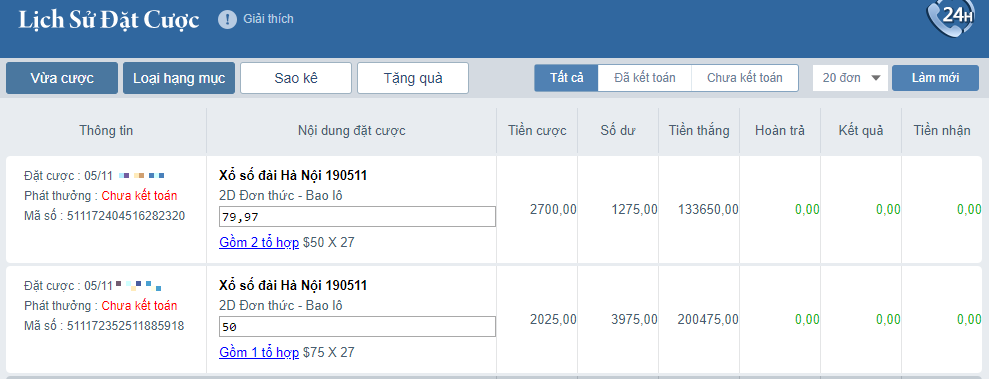
Task: Click the bet numbers field showing 50
Action: click(x=357, y=327)
